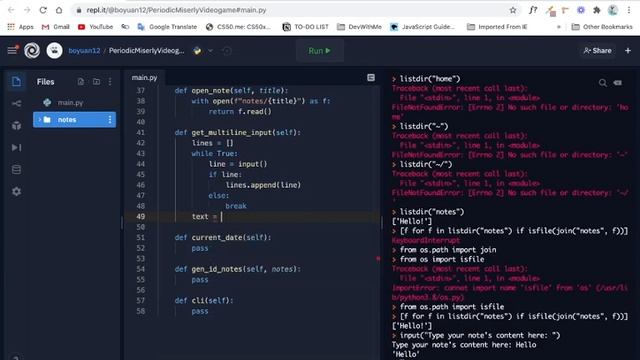Click the 'from os.path import join' console line
The image size is (640, 360).
(x=448, y=250)
